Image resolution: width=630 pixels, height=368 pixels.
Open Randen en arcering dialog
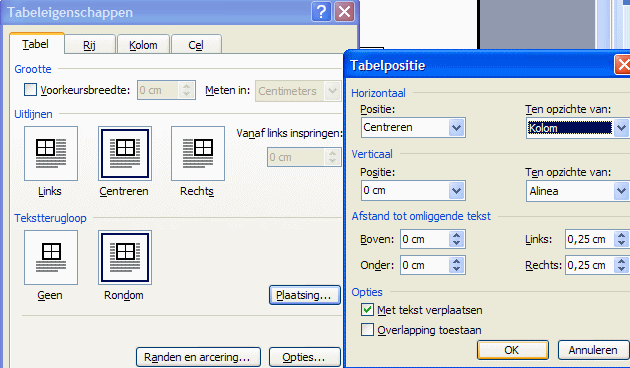(198, 357)
